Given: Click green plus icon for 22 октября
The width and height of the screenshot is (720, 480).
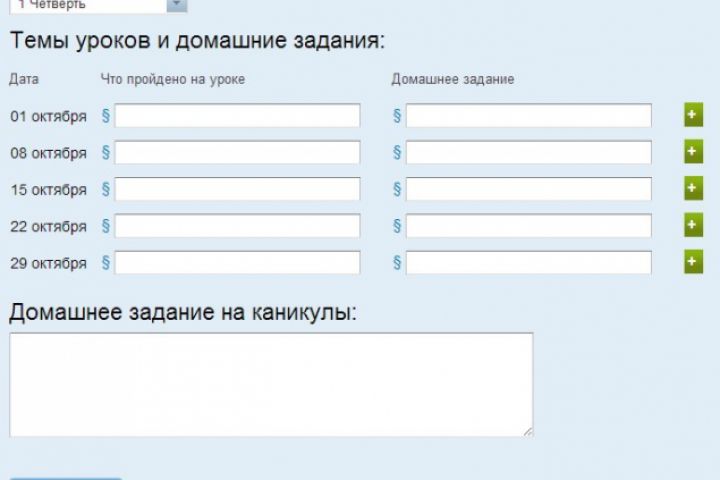Looking at the screenshot, I should pos(693,225).
